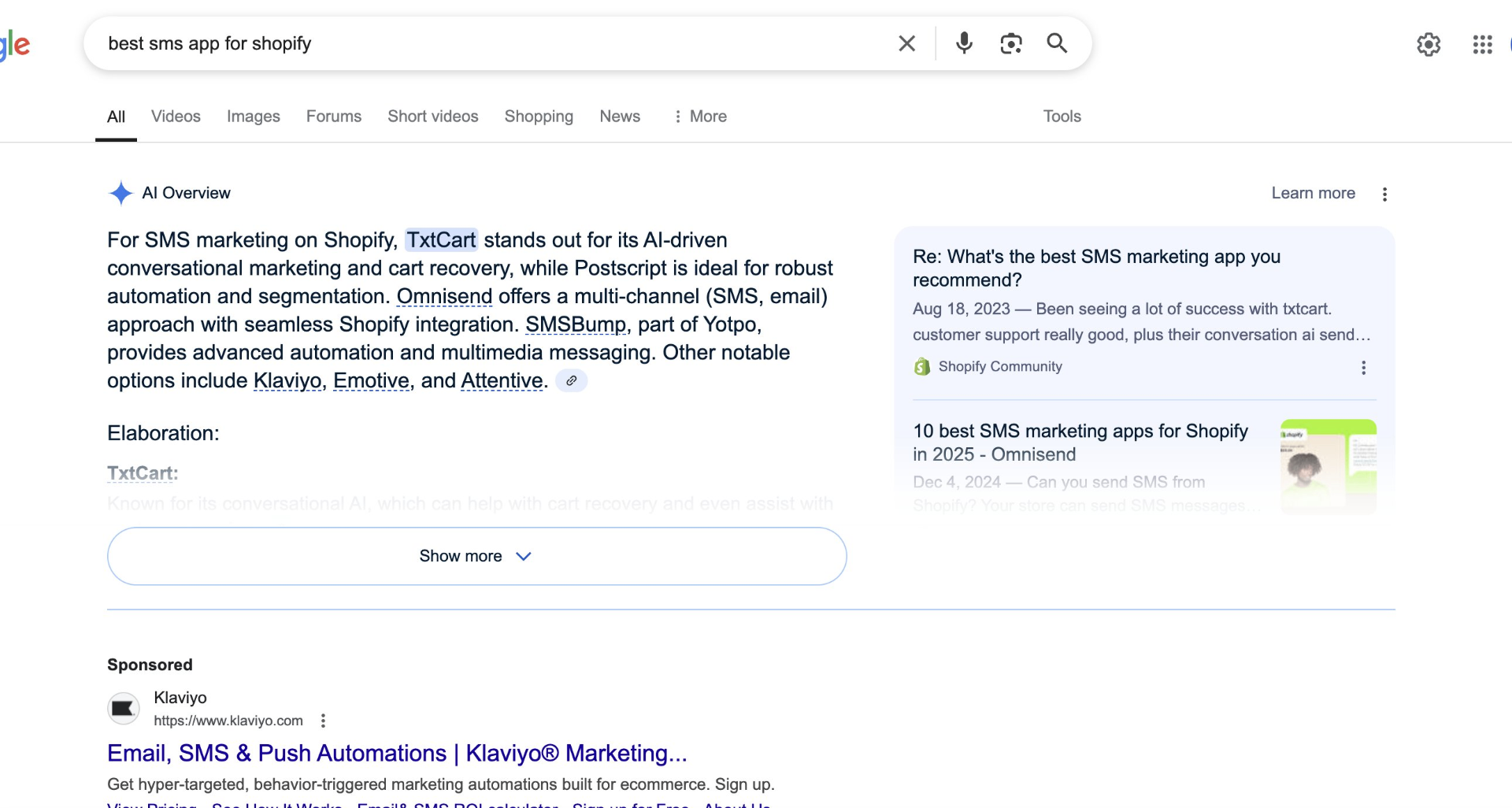Click the AI Overview sparkle icon

(120, 193)
